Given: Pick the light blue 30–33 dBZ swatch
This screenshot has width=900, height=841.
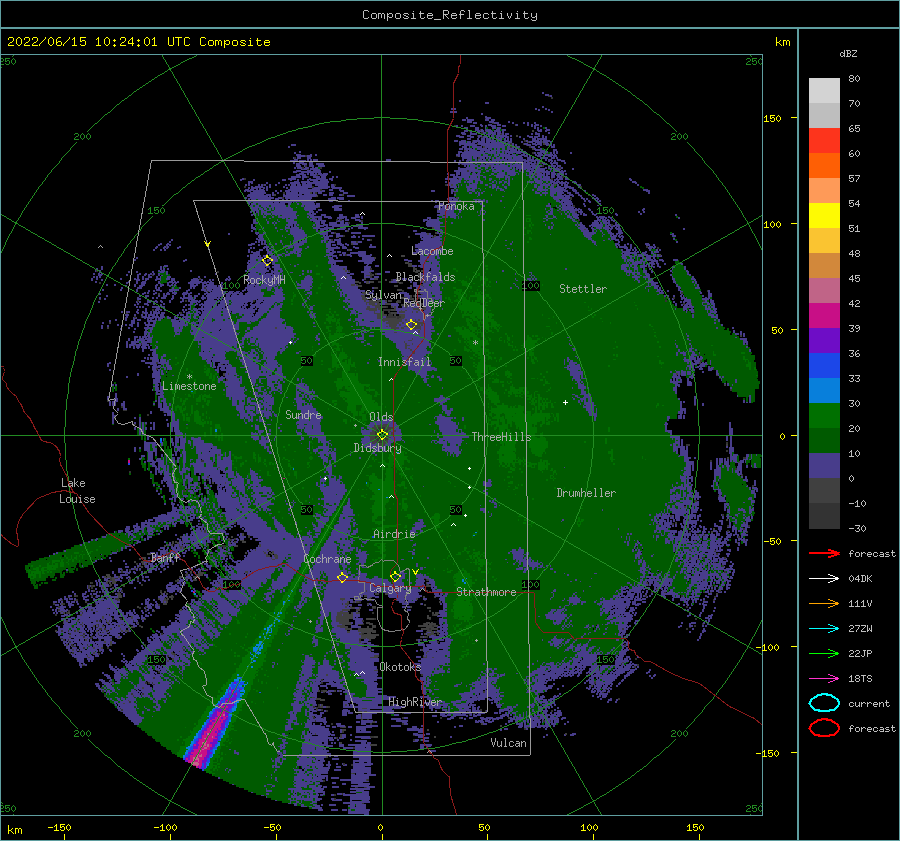Looking at the screenshot, I should pos(824,391).
